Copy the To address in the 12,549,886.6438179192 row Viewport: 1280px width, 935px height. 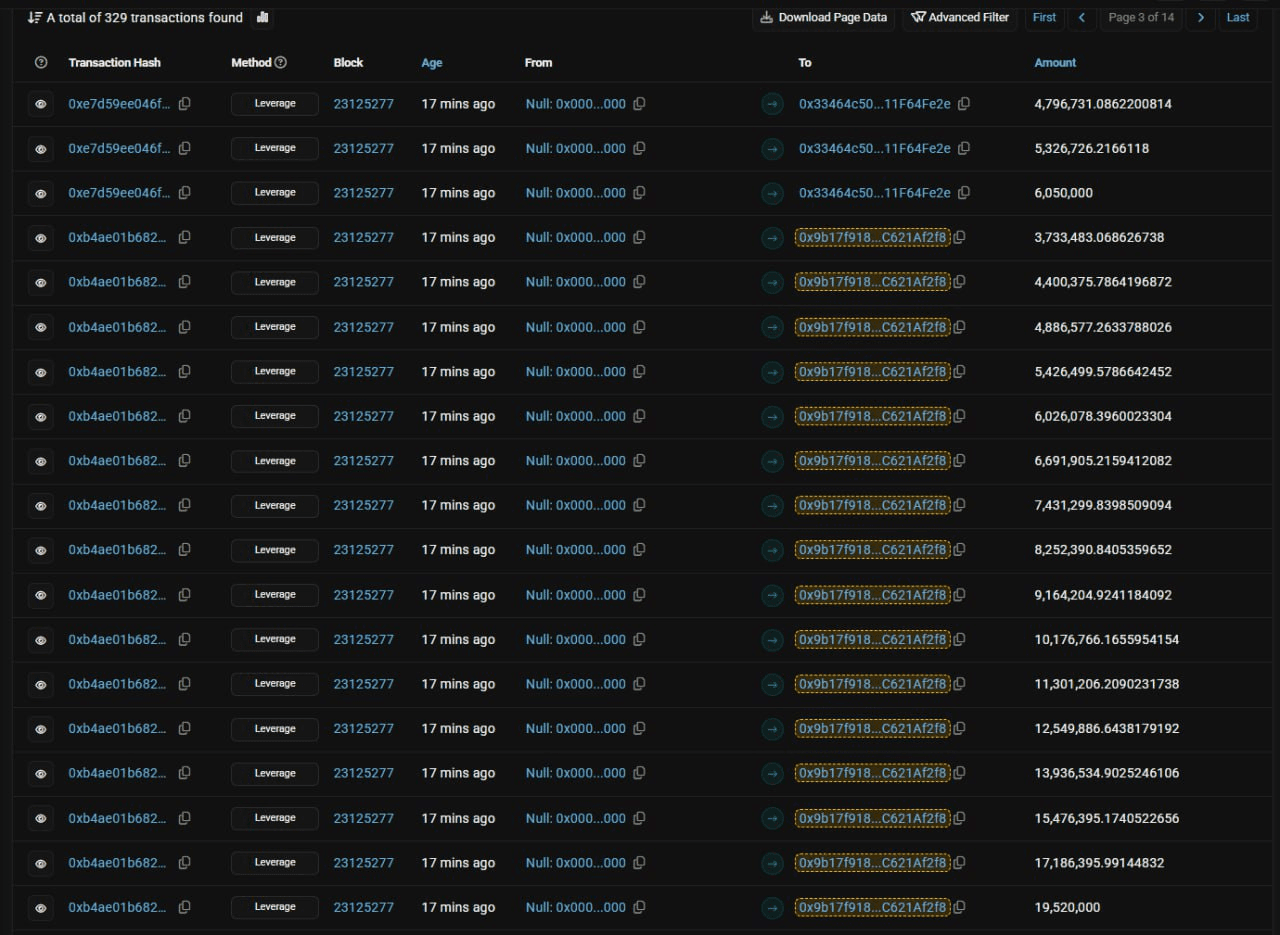click(x=959, y=728)
